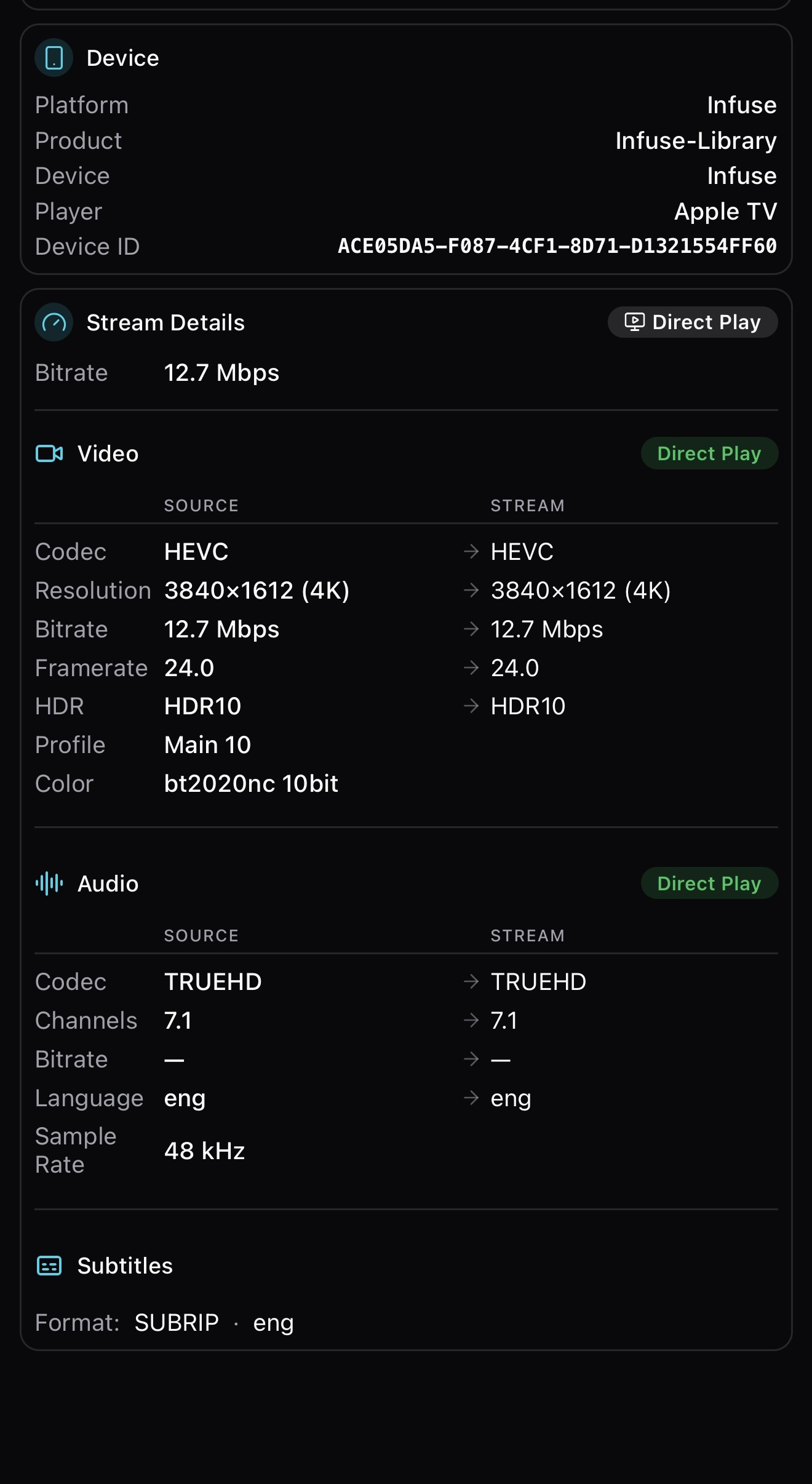
Task: Click the SUBRIP subtitle format label
Action: pos(177,1322)
